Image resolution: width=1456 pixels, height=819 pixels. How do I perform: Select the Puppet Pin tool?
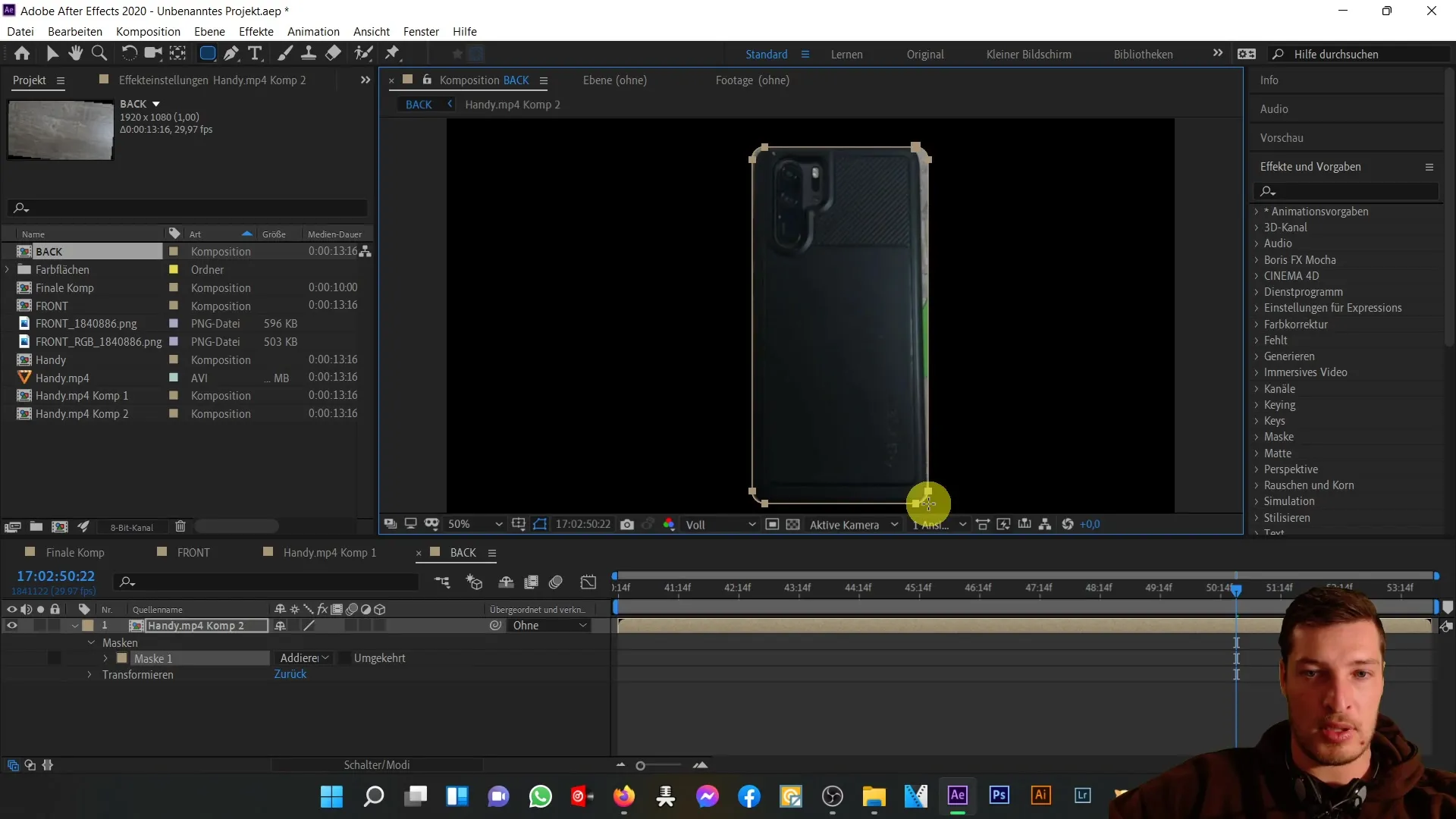pos(392,53)
